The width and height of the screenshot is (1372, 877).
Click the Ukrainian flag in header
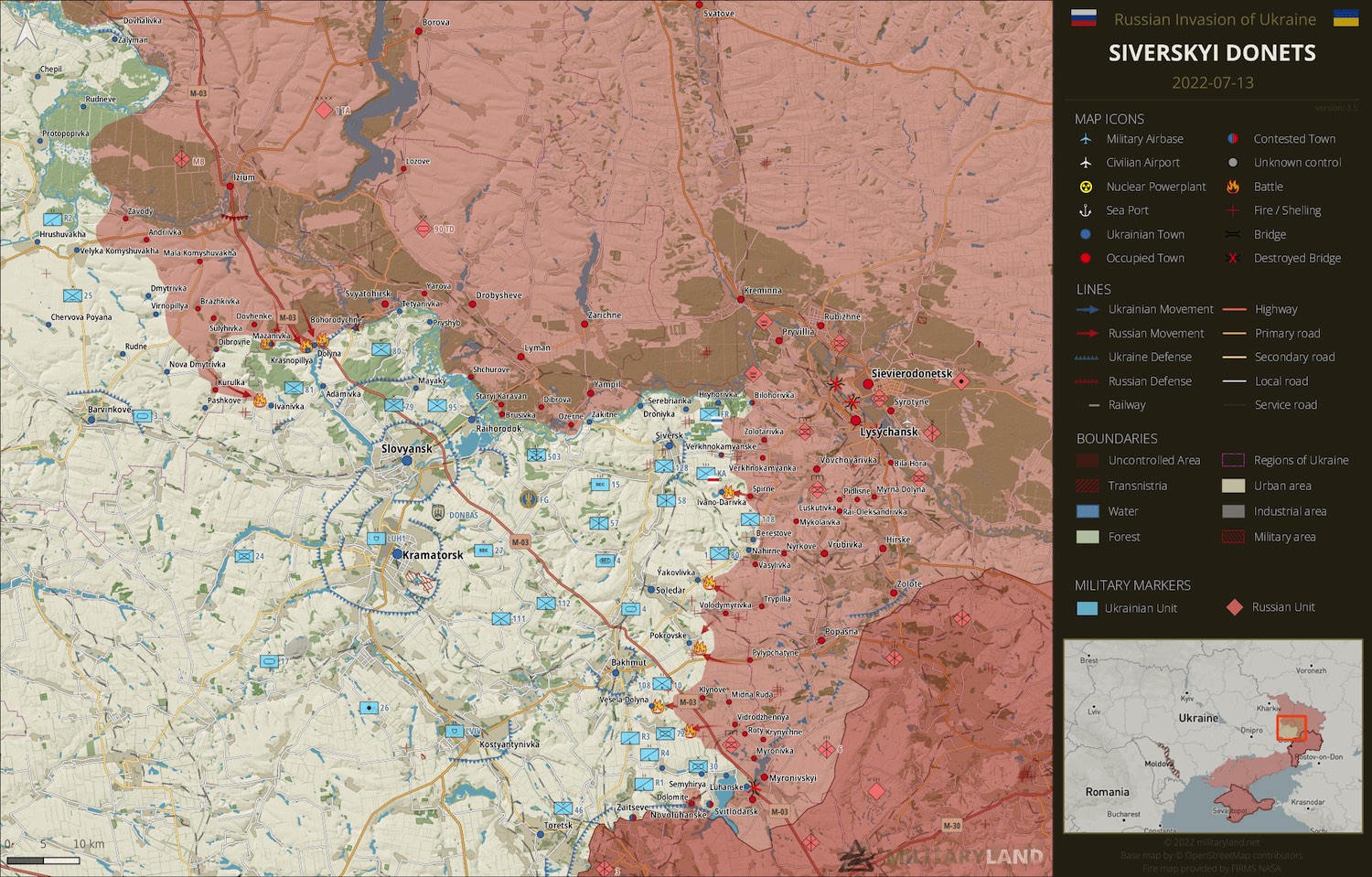pos(1345,18)
